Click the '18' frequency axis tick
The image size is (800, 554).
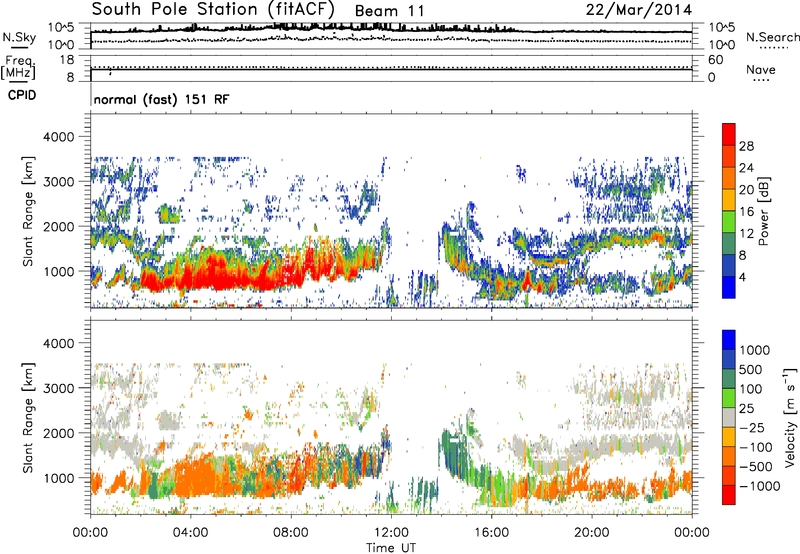click(x=67, y=60)
